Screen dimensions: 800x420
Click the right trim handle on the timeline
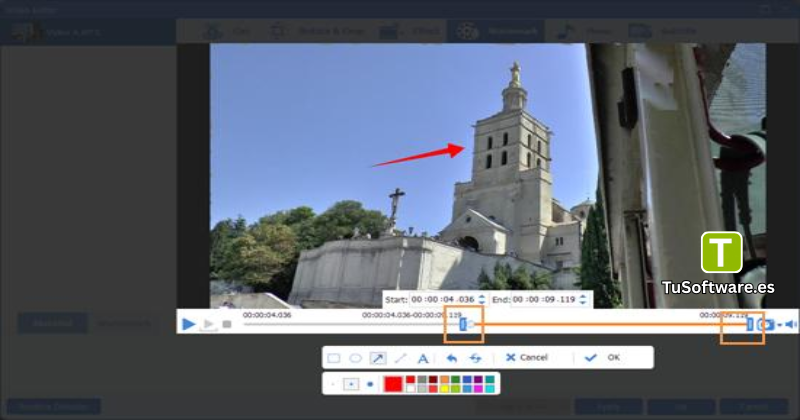pyautogui.click(x=750, y=325)
